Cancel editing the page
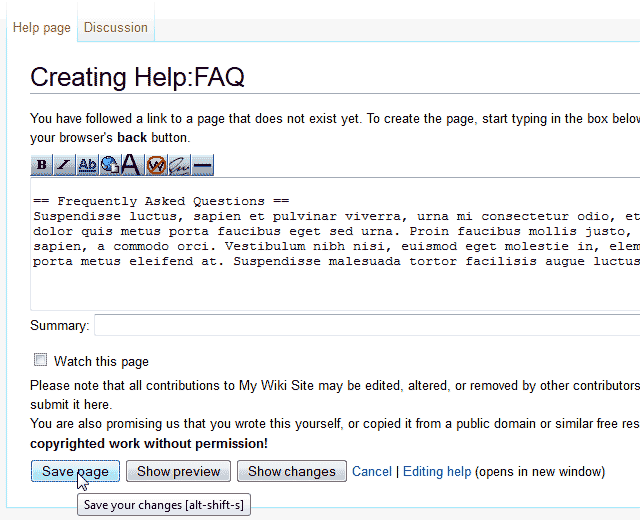The height and width of the screenshot is (520, 640). [x=372, y=471]
